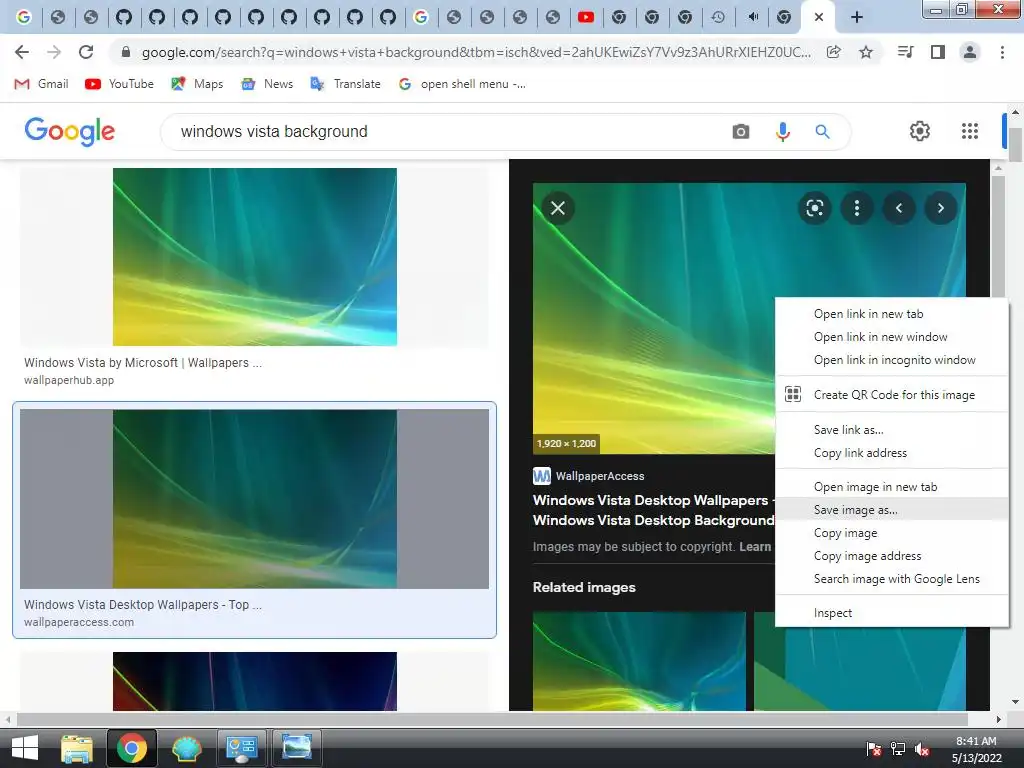1024x768 pixels.
Task: Open the shell app on taskbar
Action: 187,748
